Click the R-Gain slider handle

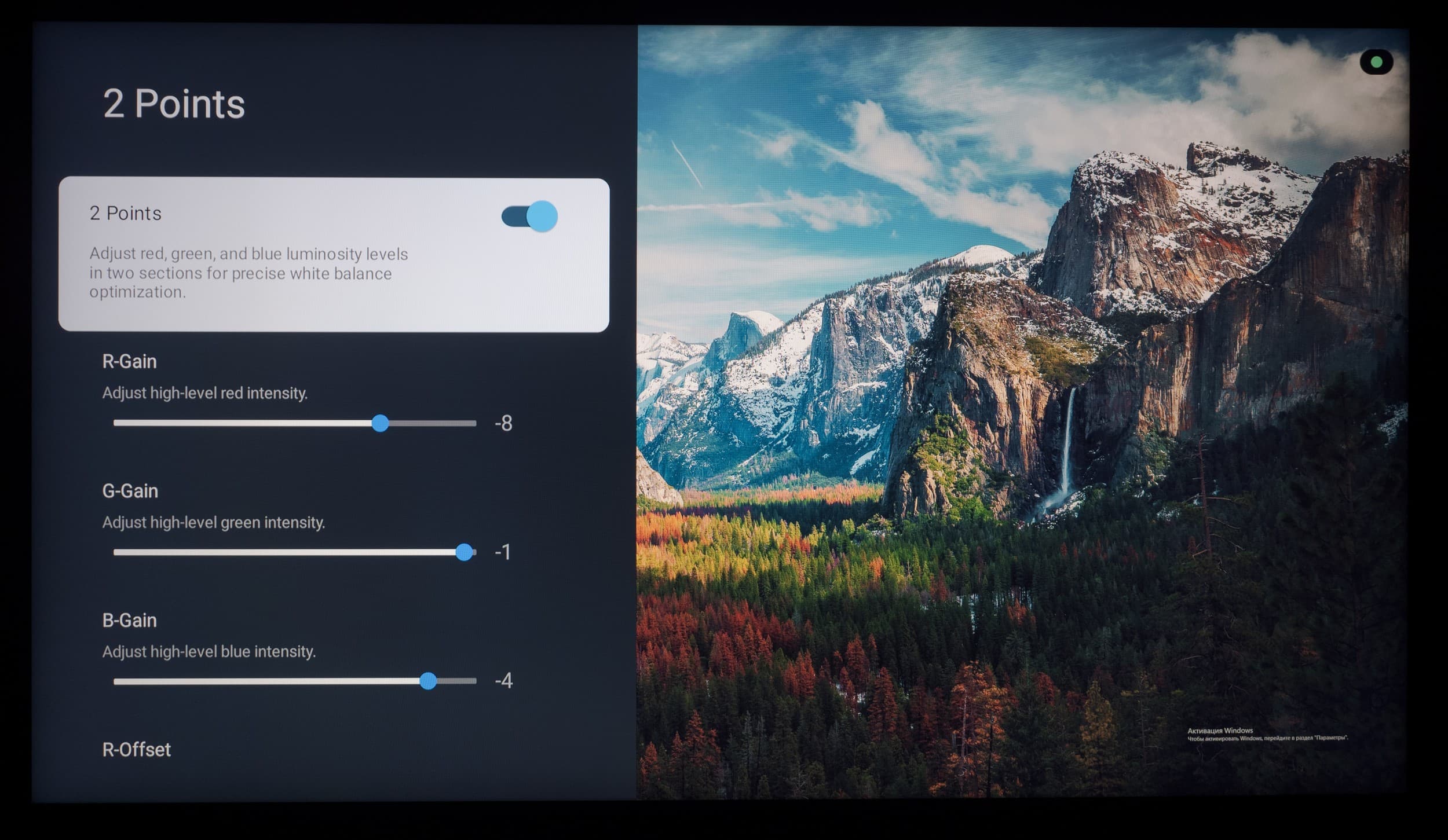coord(380,423)
